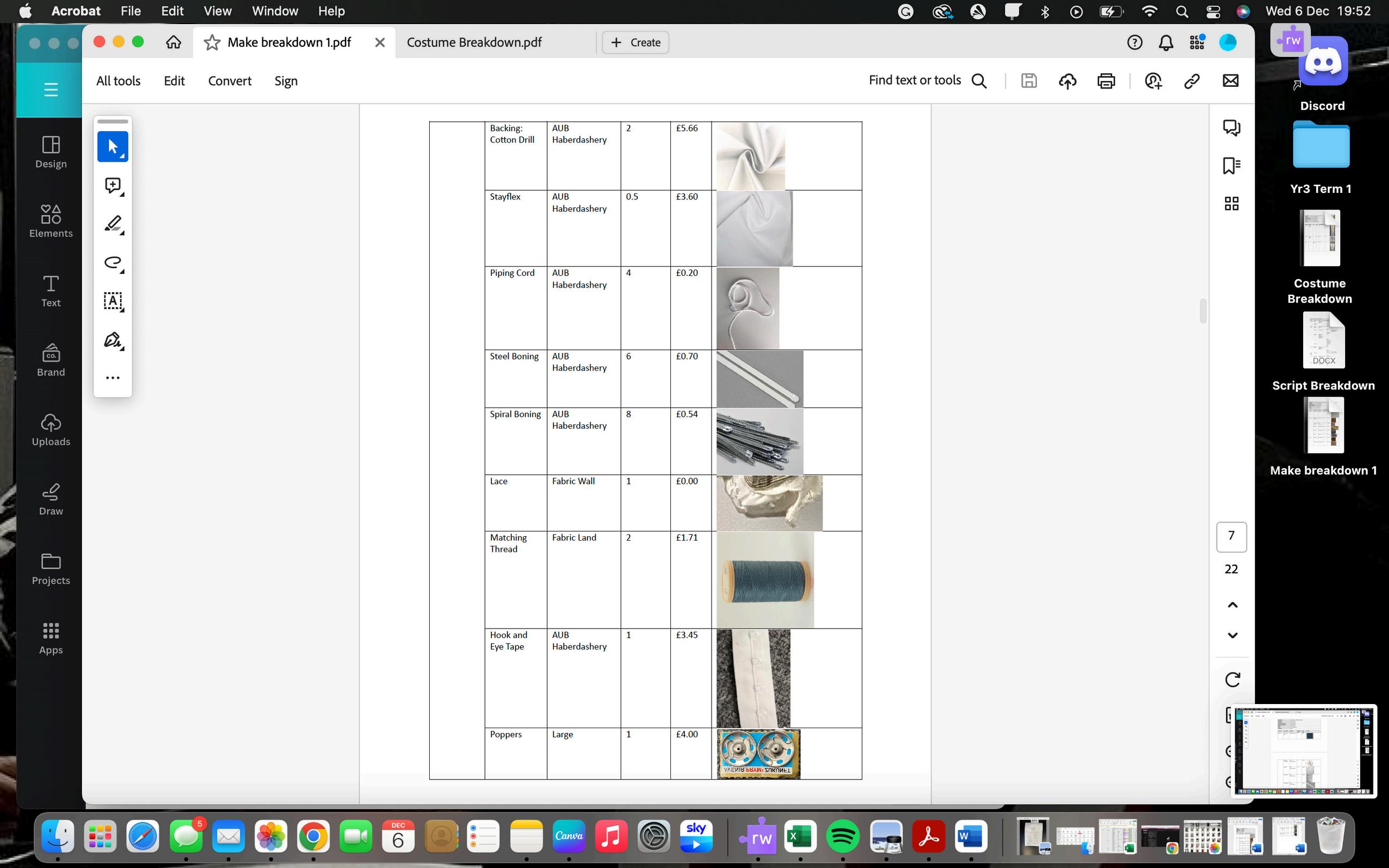Viewport: 1389px width, 868px height.
Task: Click the print document icon
Action: point(1106,81)
